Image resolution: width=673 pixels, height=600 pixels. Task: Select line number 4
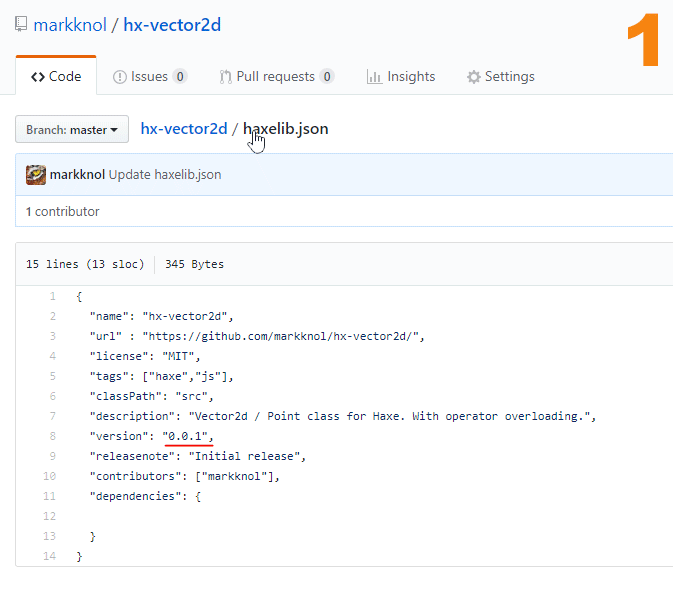52,356
